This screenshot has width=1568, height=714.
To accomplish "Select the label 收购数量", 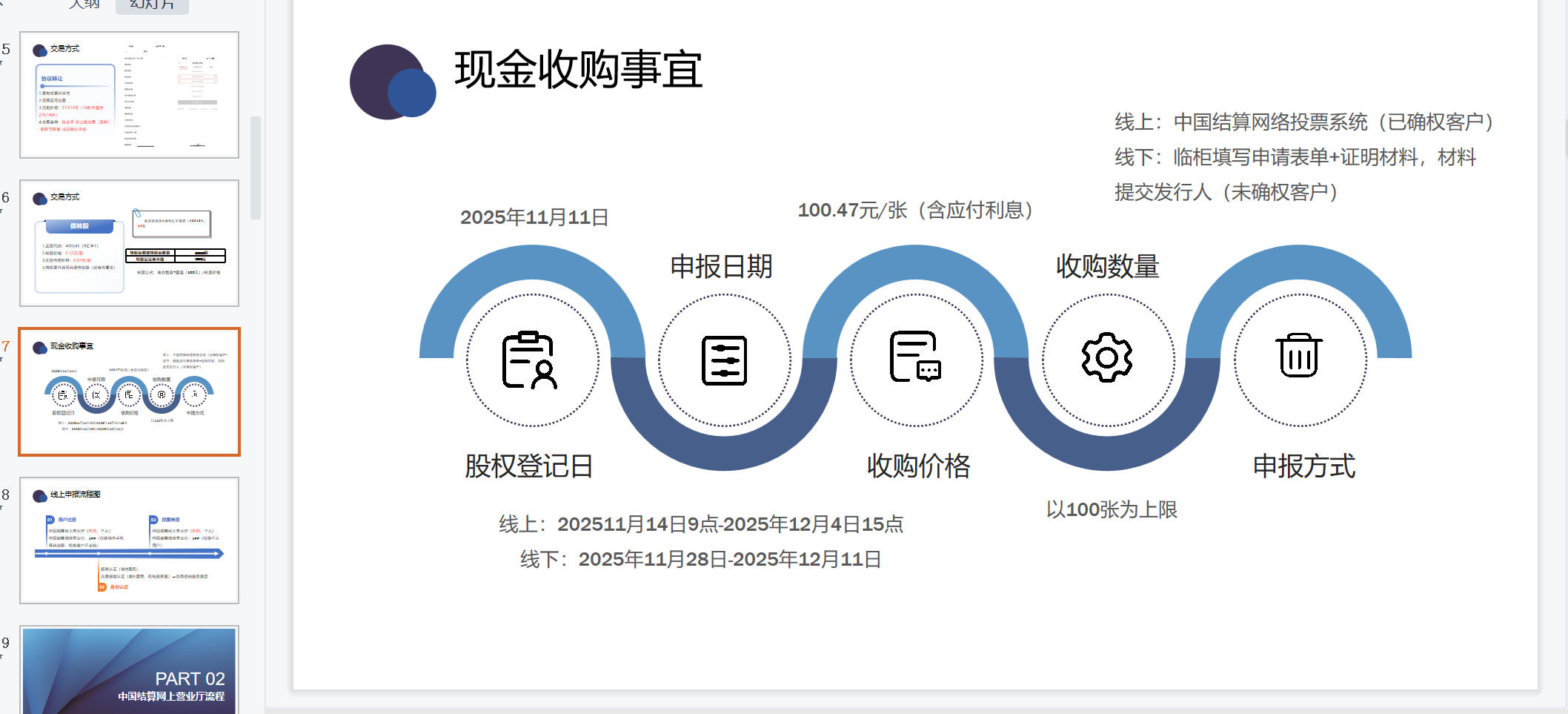I will (1108, 266).
